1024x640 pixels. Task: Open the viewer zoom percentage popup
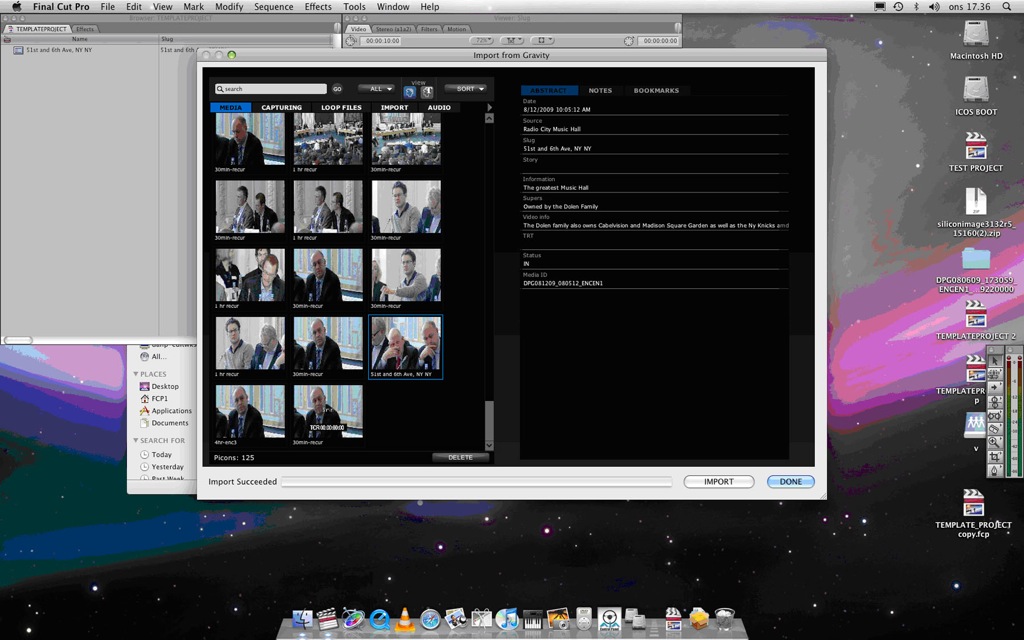[x=481, y=40]
